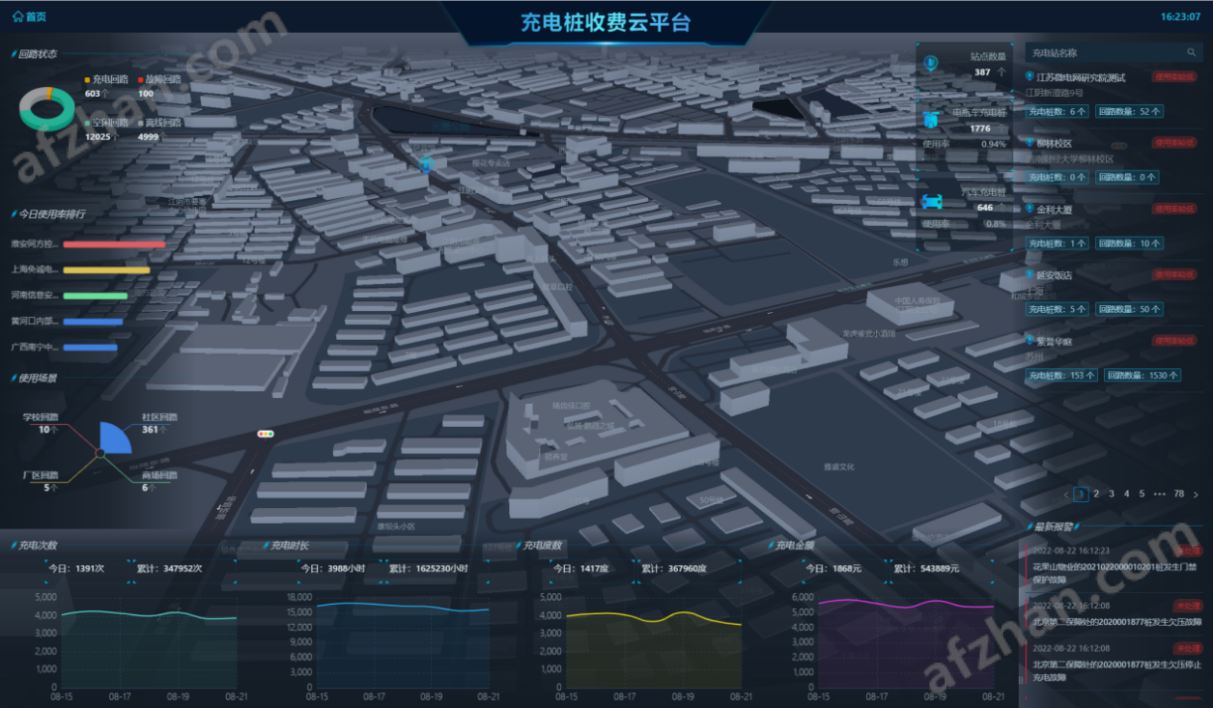Click the 回路数量: 1530 个 badge
The width and height of the screenshot is (1213, 708).
[x=1143, y=376]
